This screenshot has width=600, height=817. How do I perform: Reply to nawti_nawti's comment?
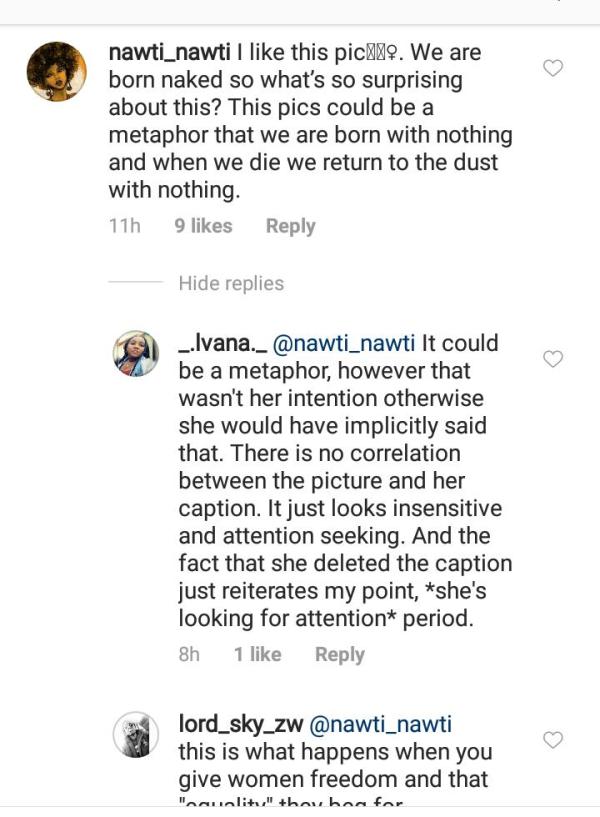tap(290, 226)
